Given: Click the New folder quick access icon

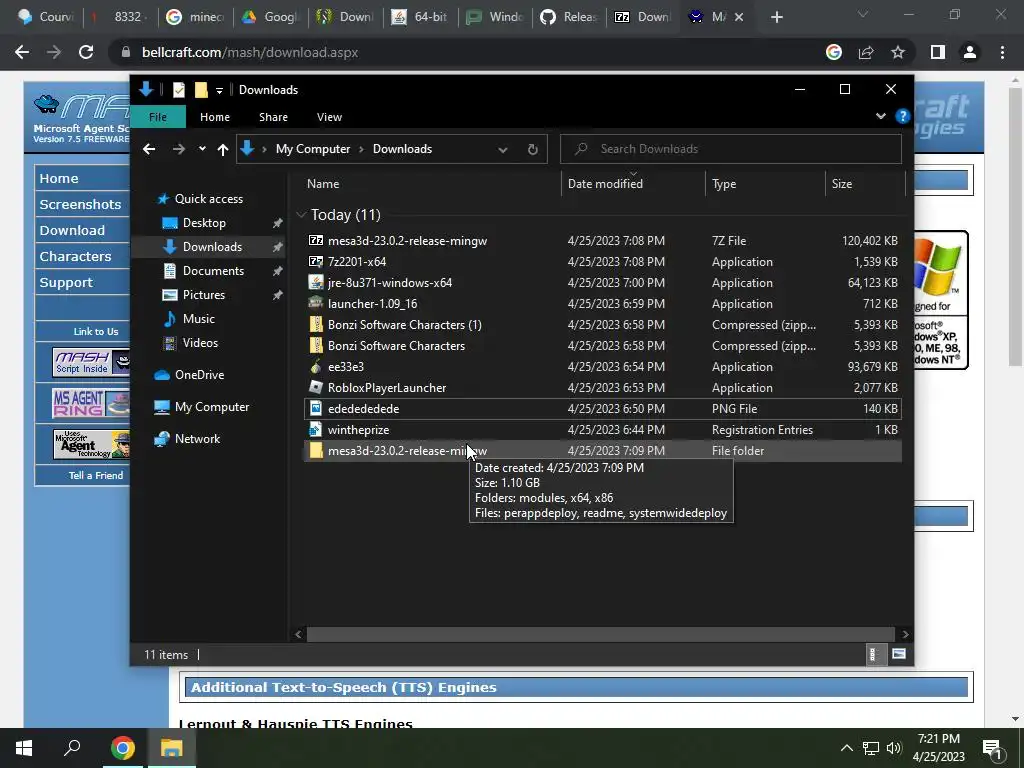Looking at the screenshot, I should pyautogui.click(x=201, y=89).
